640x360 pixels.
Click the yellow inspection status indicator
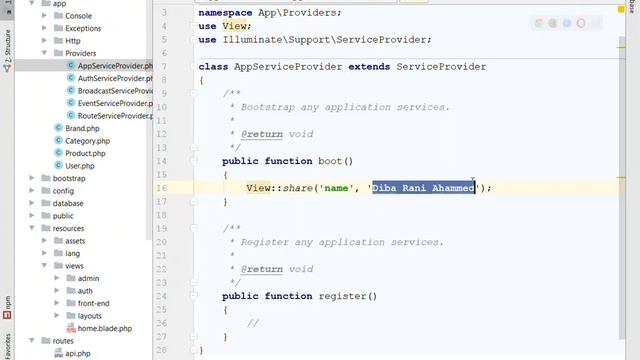tap(621, 9)
